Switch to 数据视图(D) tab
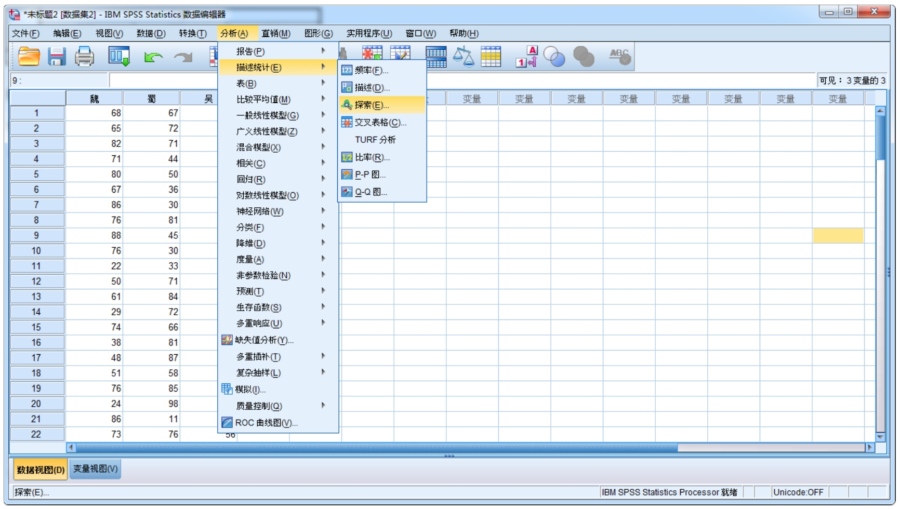 tap(40, 470)
